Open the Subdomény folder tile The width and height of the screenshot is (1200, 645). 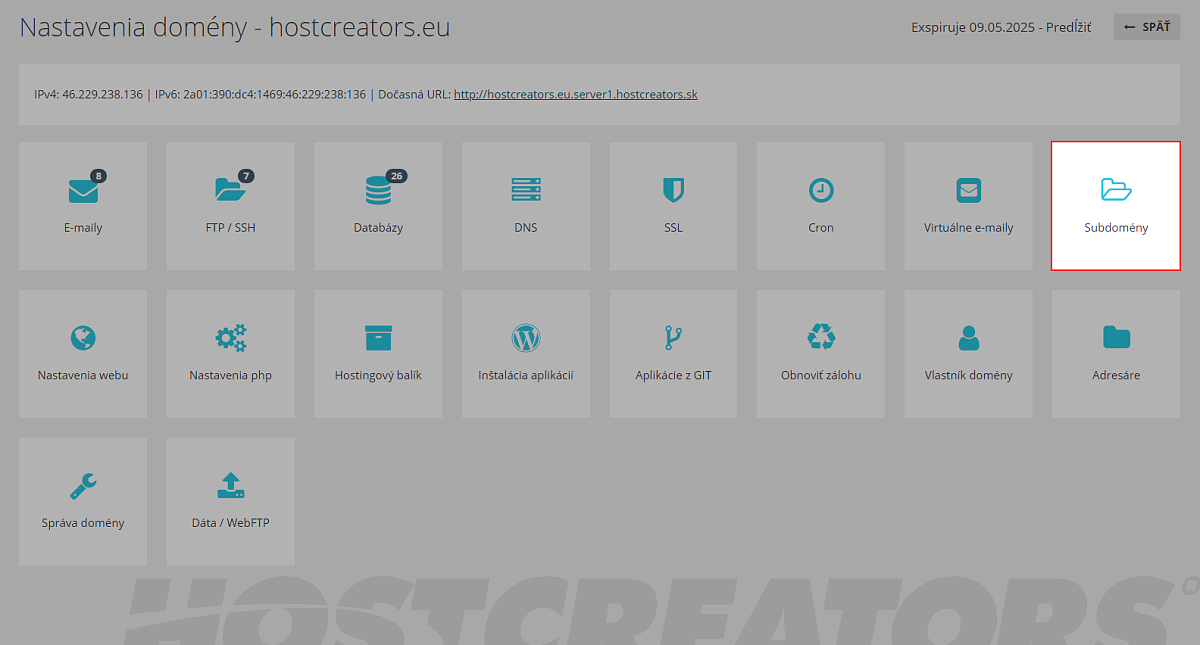click(x=1116, y=206)
